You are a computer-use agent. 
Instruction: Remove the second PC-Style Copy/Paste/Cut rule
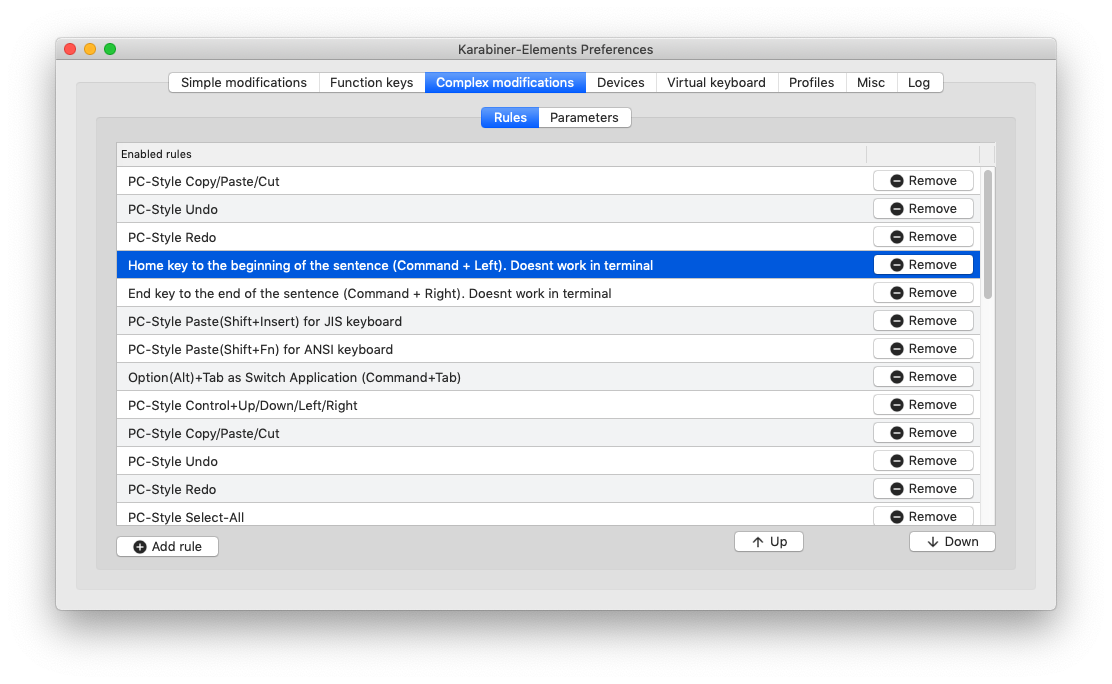pos(923,433)
